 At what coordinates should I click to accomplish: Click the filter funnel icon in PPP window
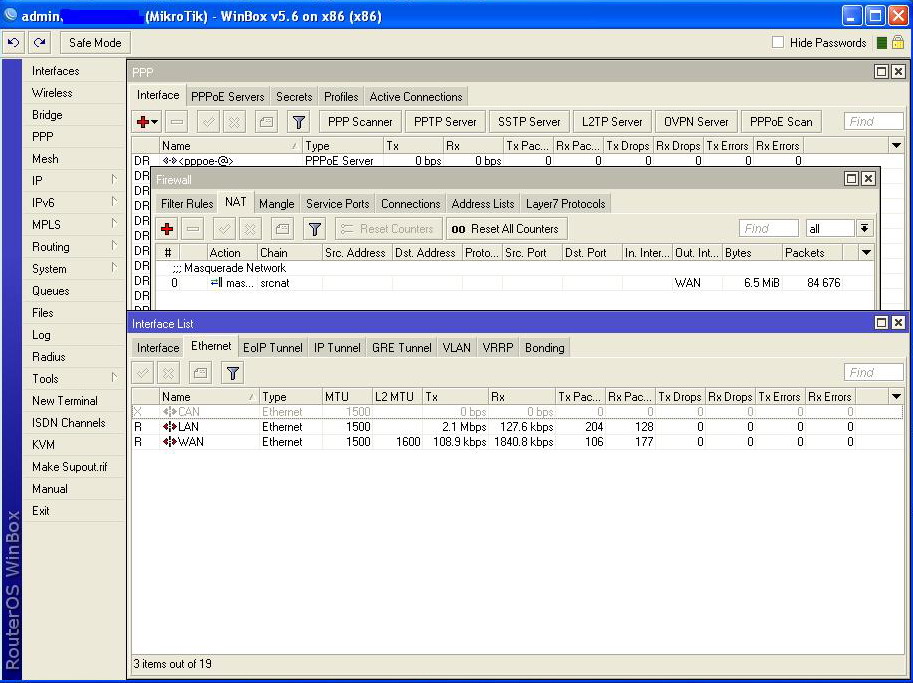pos(298,122)
